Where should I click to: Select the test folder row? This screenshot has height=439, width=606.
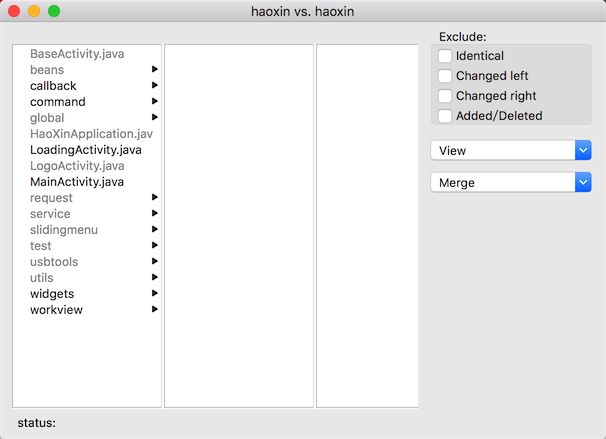87,246
